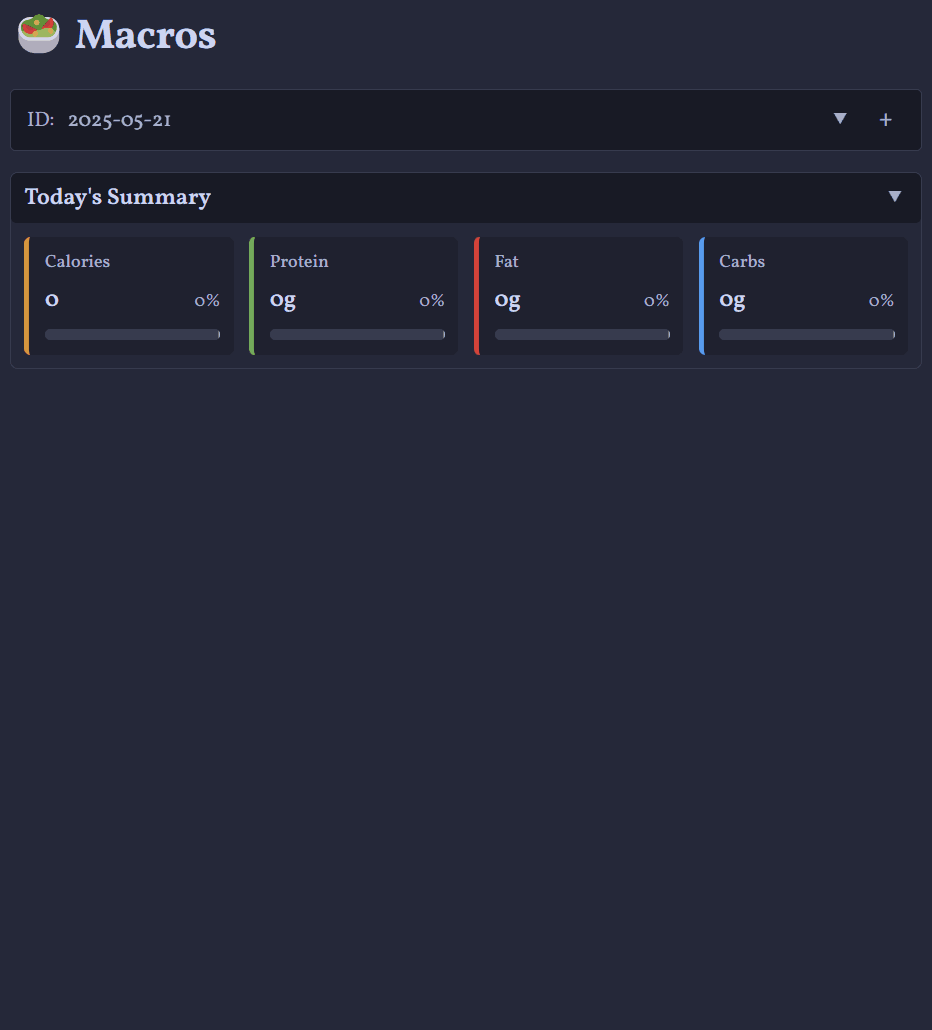932x1030 pixels.
Task: Click the Protein 0% percentage
Action: tap(432, 301)
